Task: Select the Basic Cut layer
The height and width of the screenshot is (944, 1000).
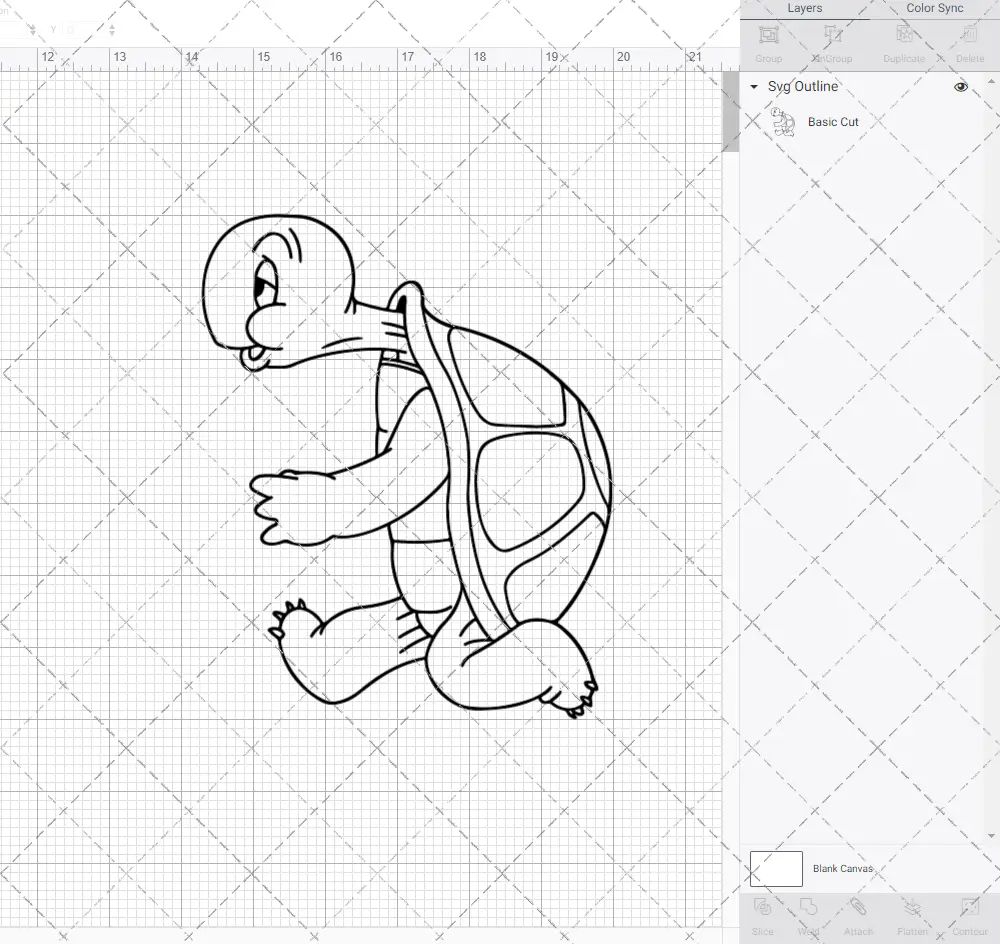Action: click(x=831, y=121)
